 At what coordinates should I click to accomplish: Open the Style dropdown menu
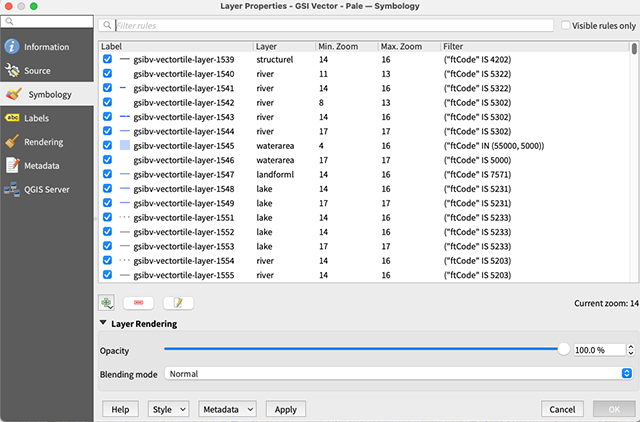point(168,409)
